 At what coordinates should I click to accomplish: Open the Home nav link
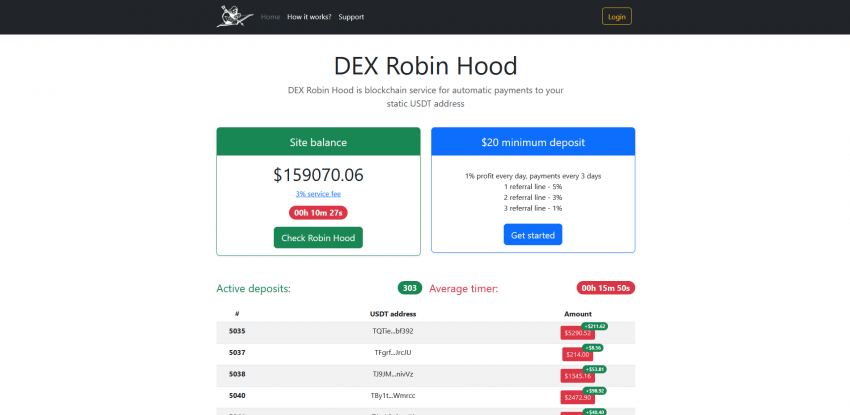[270, 17]
